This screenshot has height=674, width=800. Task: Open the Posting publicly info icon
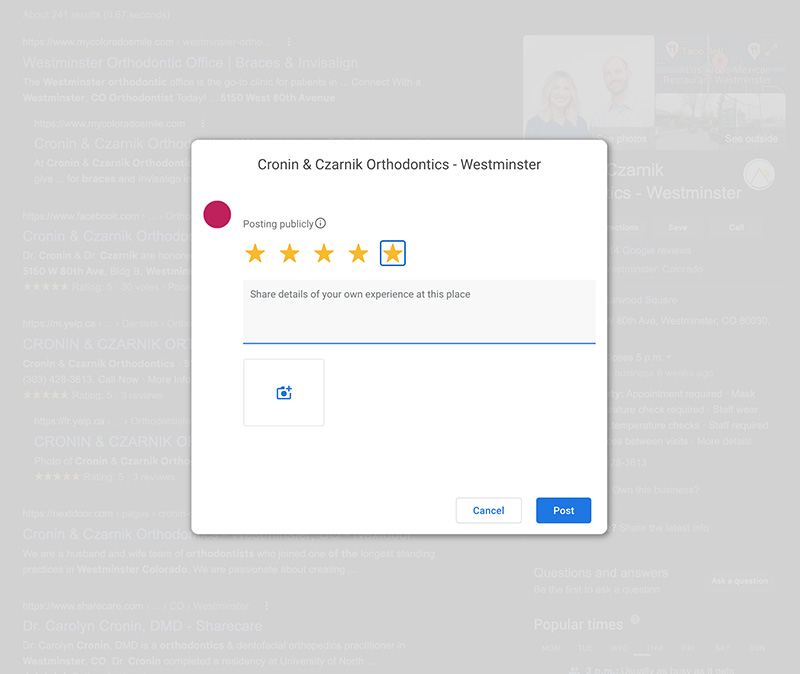(x=320, y=223)
